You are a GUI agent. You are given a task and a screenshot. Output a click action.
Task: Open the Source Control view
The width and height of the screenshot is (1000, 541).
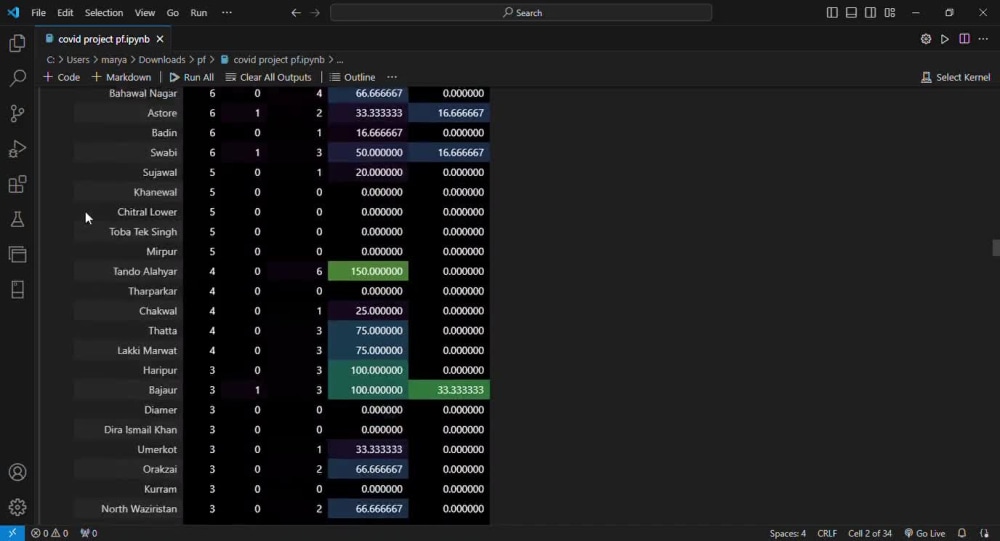17,114
